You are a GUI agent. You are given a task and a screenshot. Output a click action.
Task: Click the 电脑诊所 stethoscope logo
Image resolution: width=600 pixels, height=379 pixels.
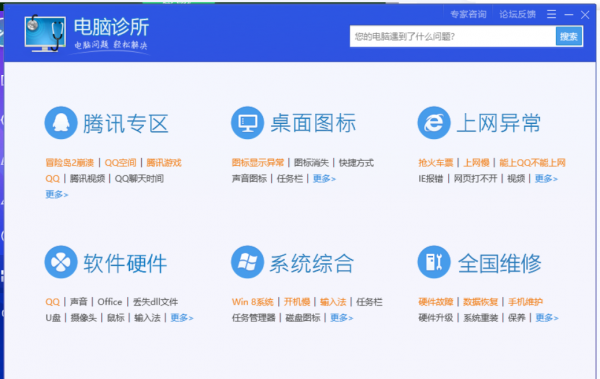45,33
